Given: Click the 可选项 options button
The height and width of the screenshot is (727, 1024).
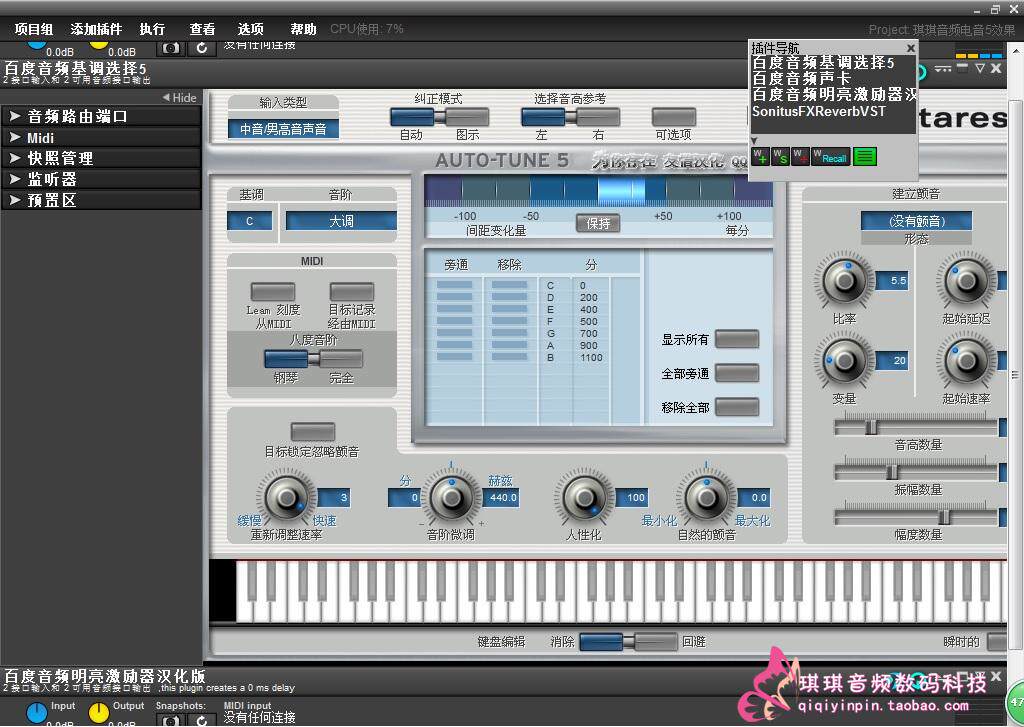Looking at the screenshot, I should click(x=674, y=117).
